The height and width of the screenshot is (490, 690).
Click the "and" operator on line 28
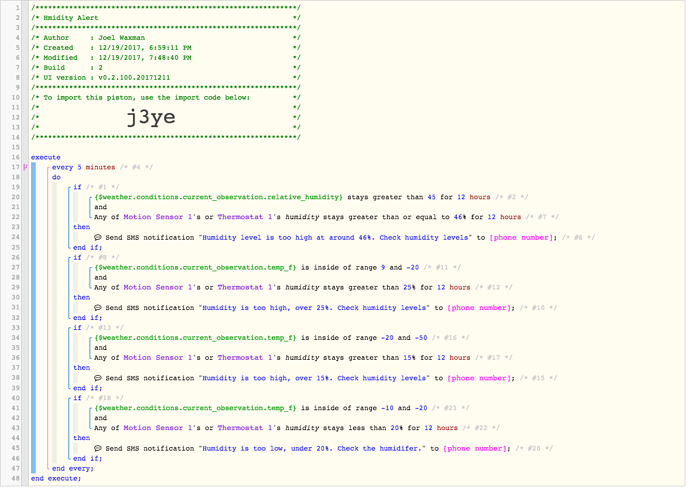click(x=100, y=278)
